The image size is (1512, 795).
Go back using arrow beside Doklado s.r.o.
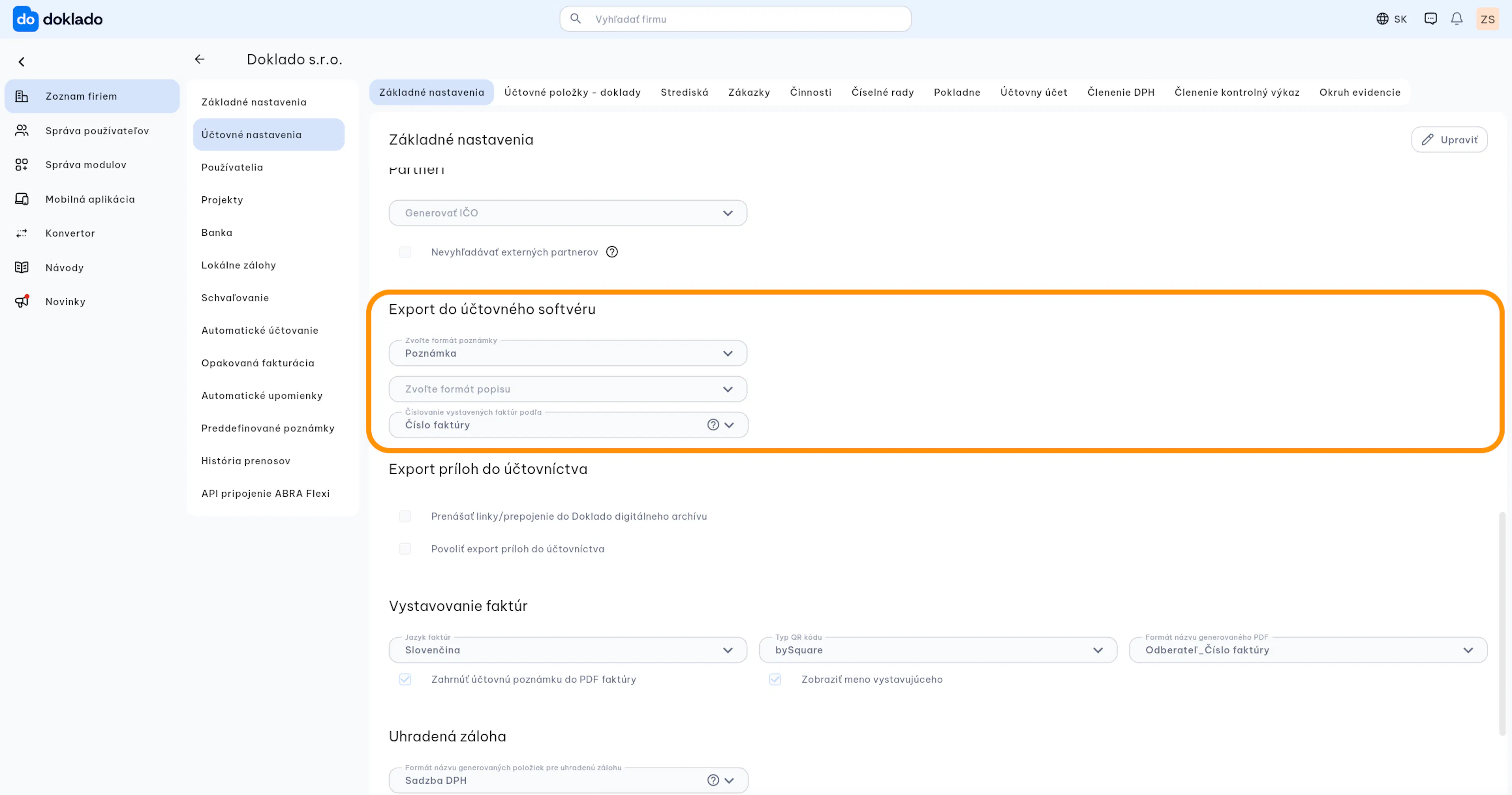pyautogui.click(x=200, y=59)
